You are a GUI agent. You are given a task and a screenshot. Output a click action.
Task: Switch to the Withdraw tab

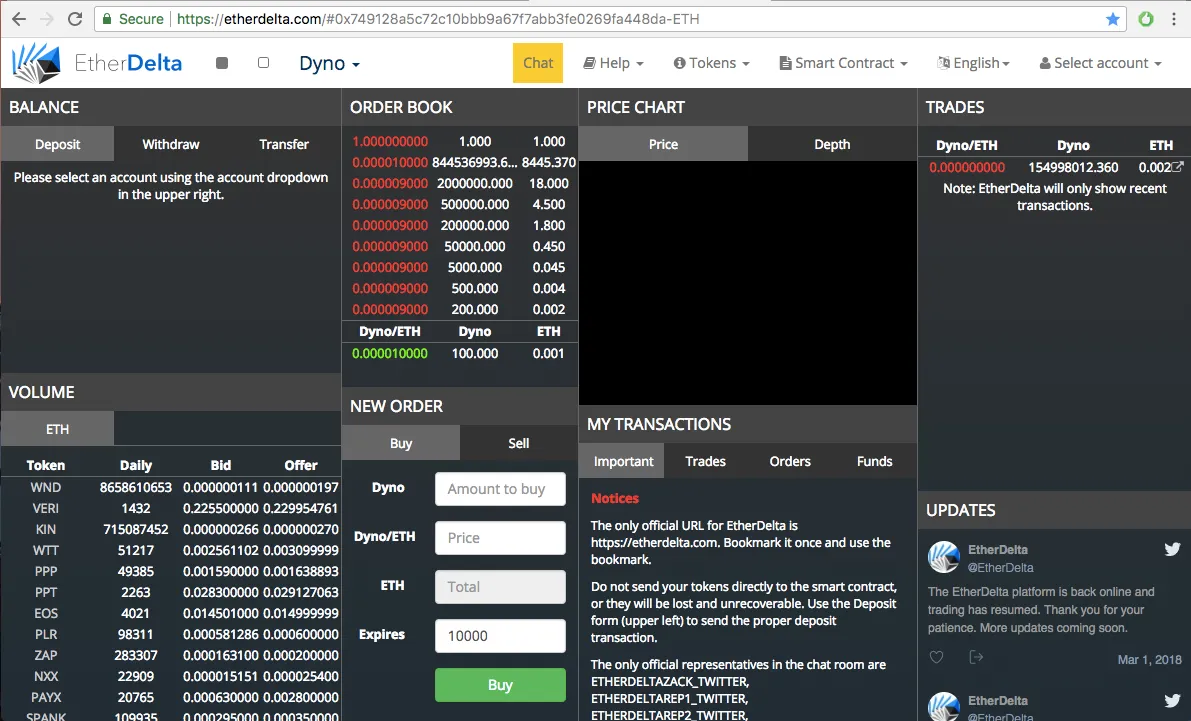pyautogui.click(x=171, y=144)
